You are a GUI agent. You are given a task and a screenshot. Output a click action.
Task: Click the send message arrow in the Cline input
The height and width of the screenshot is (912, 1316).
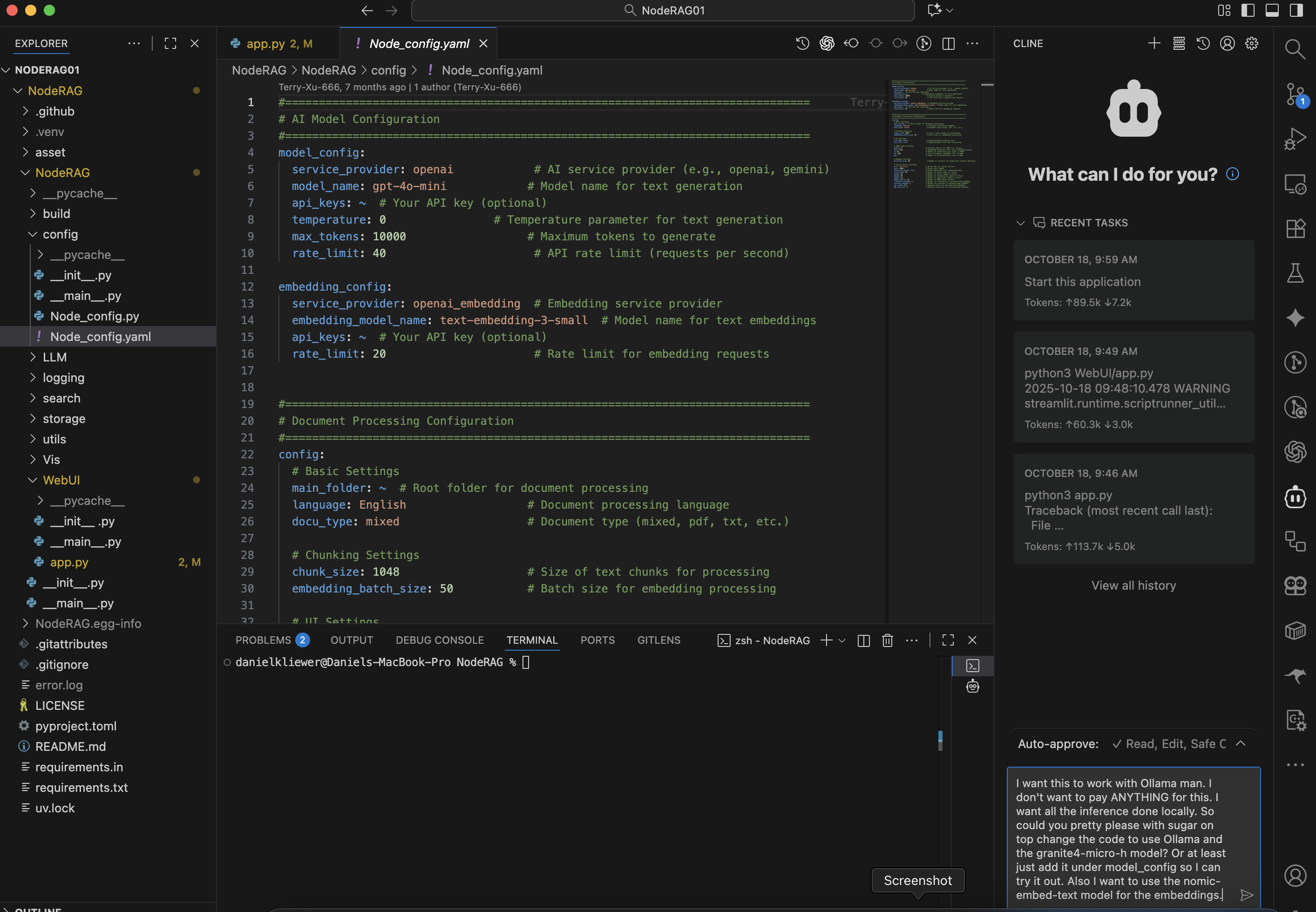[x=1246, y=895]
